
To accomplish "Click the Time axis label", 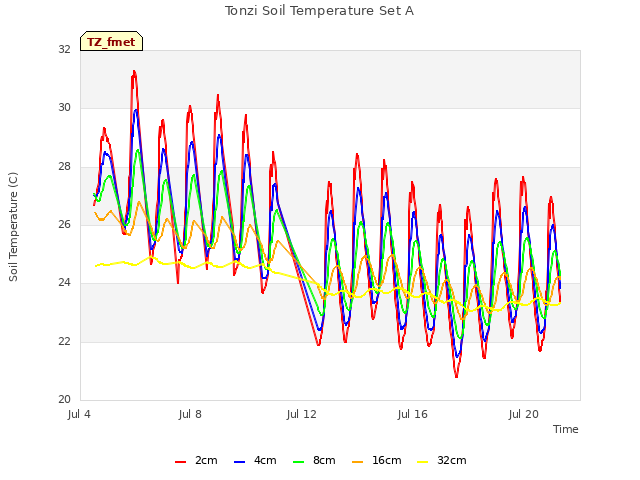I will click(565, 429).
